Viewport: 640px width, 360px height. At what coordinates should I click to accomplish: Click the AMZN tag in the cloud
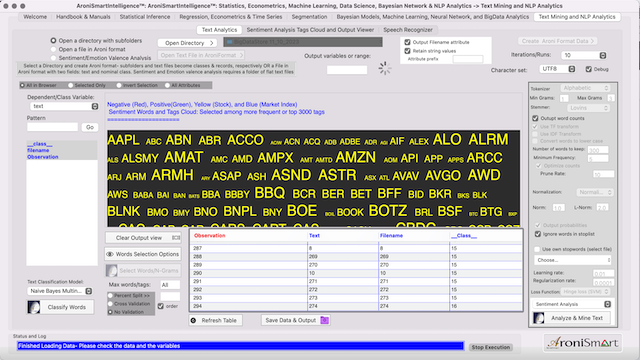click(x=356, y=158)
